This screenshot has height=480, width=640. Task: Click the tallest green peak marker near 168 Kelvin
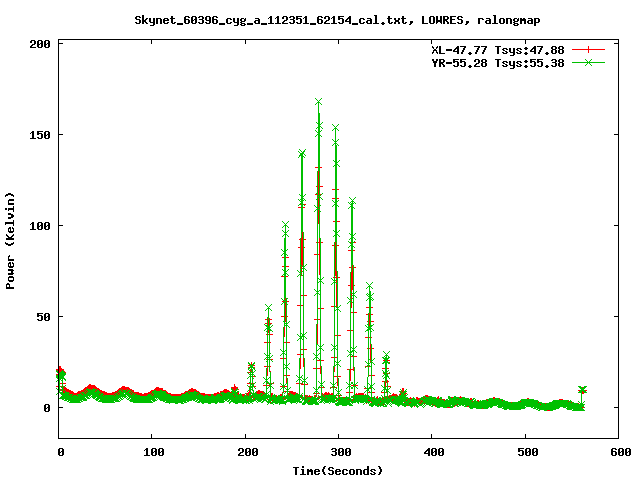point(318,101)
